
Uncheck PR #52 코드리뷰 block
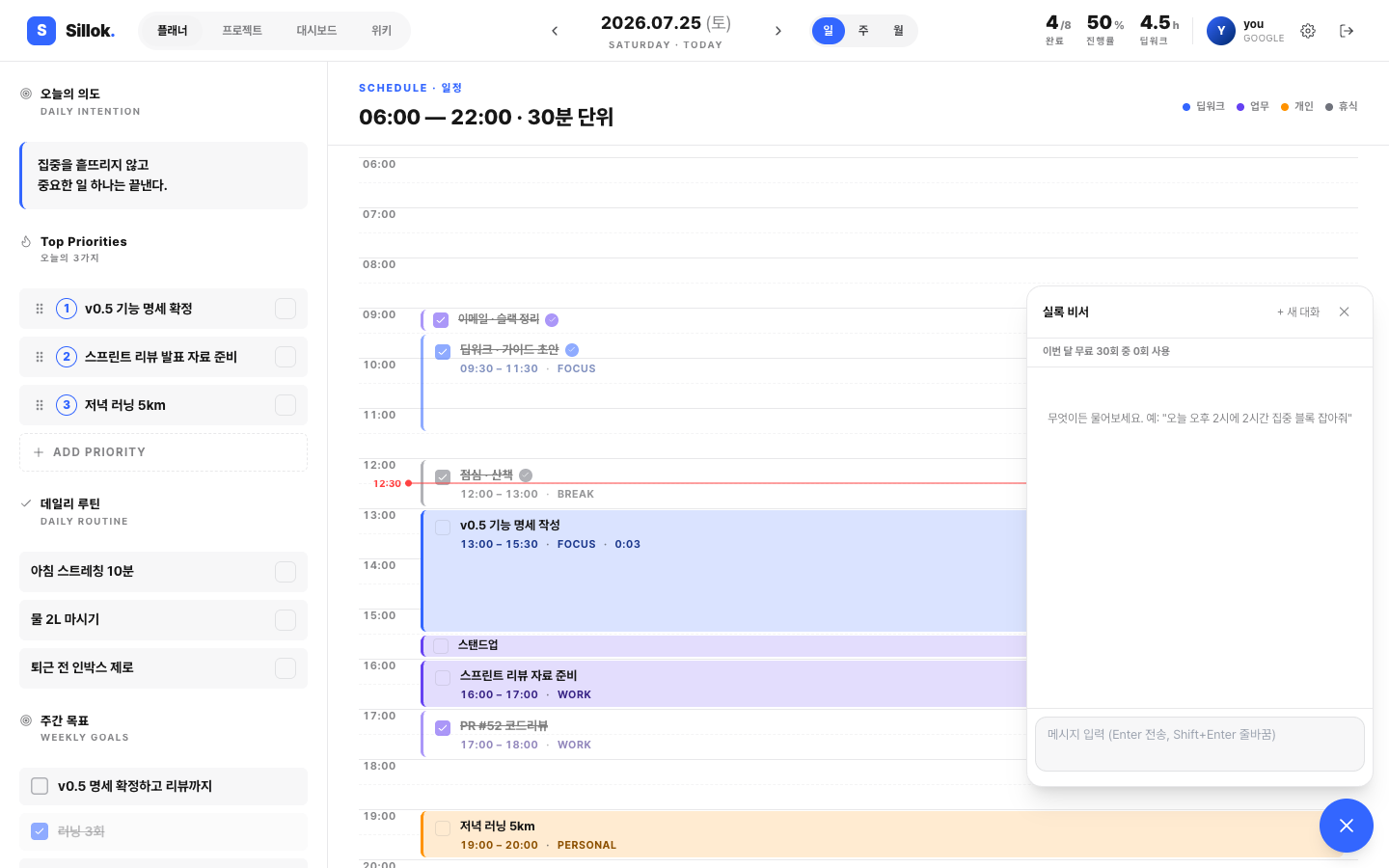coord(443,728)
